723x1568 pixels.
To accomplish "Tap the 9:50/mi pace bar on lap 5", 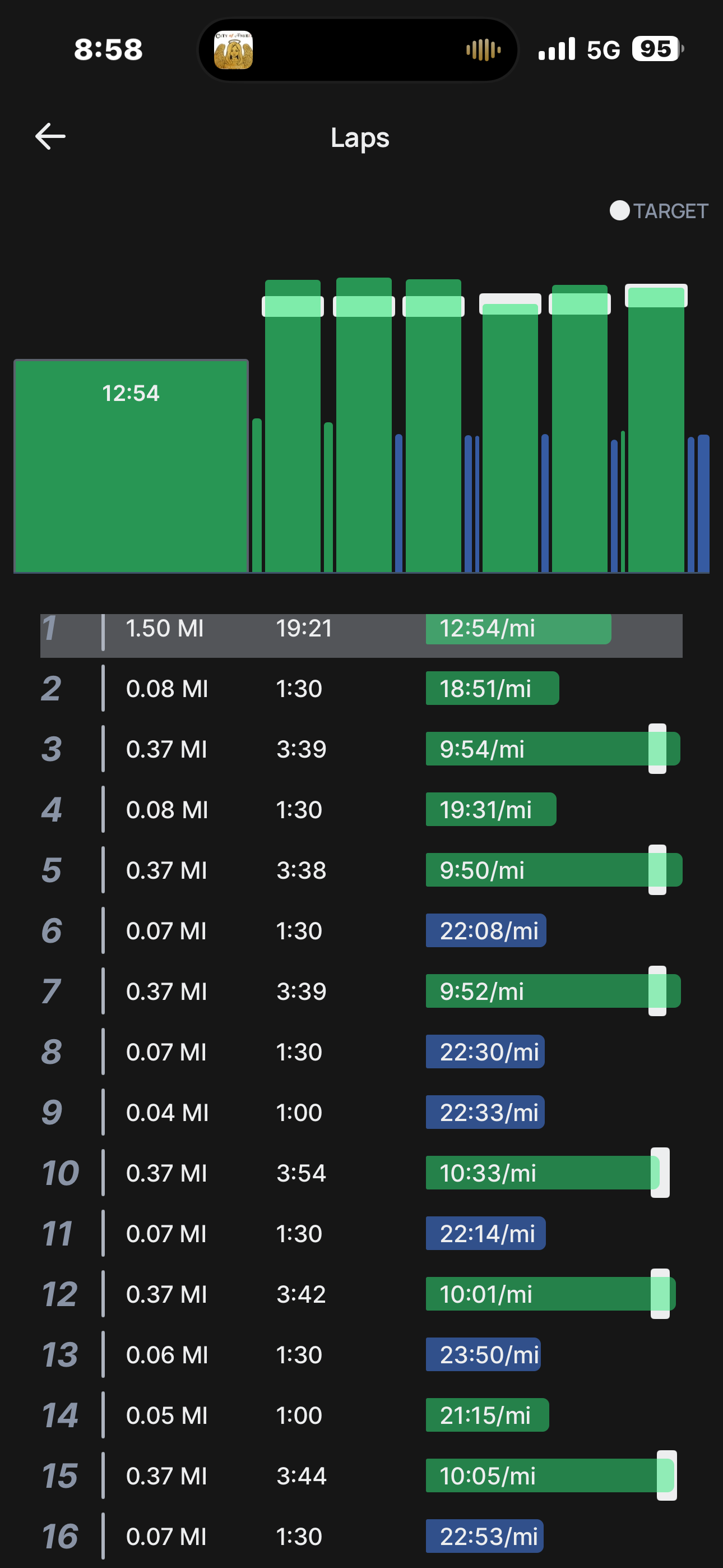I will click(x=536, y=870).
